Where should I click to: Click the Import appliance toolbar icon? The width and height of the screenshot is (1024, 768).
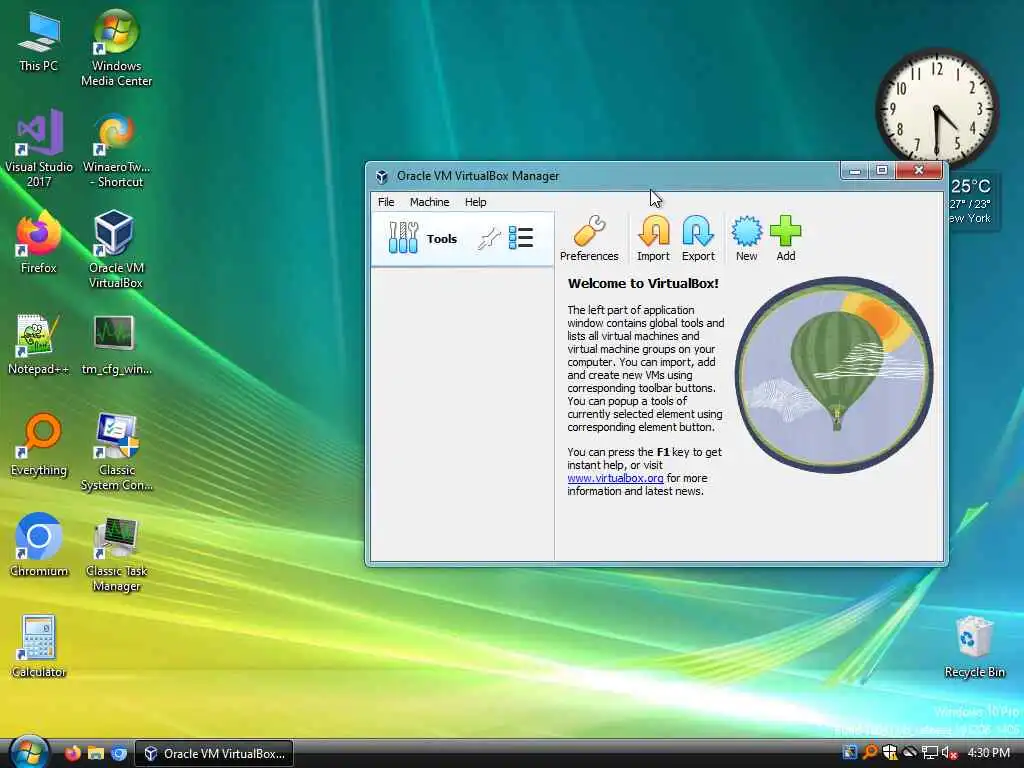653,238
